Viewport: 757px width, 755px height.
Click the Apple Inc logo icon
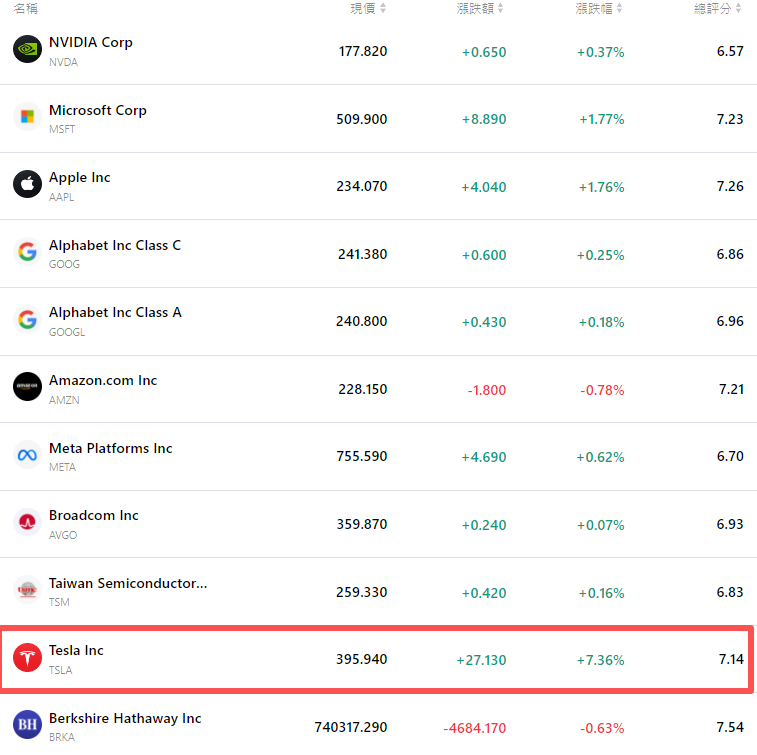click(27, 185)
